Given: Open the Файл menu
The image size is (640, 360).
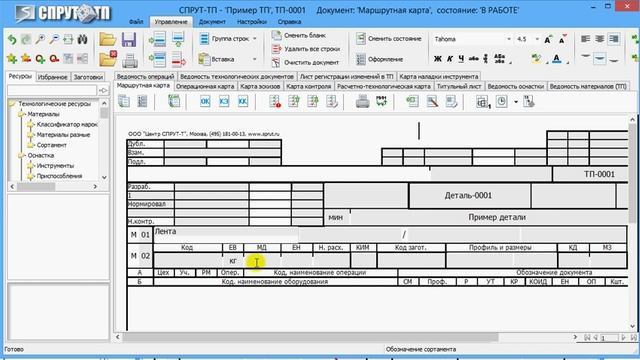Looking at the screenshot, I should (x=136, y=22).
